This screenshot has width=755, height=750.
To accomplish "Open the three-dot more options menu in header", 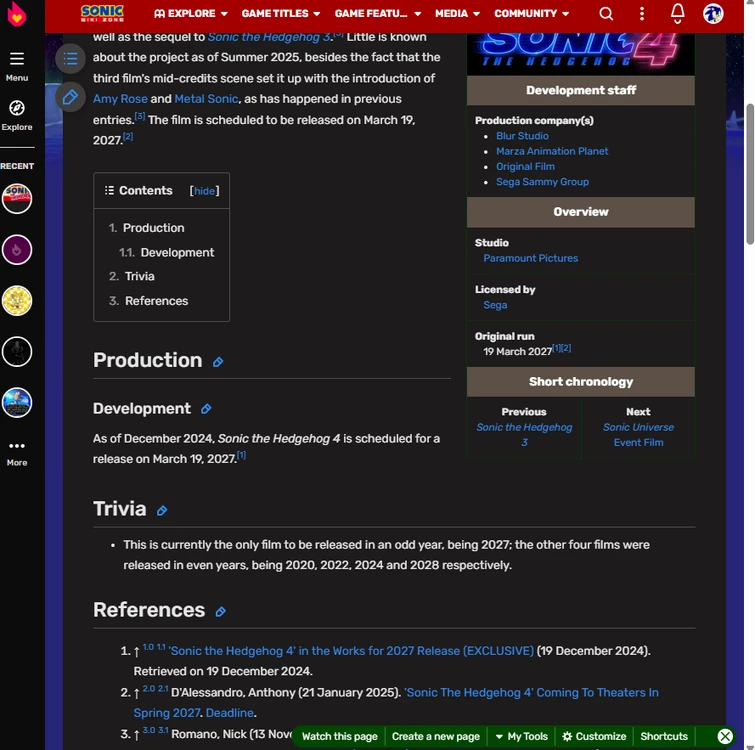I will [x=641, y=13].
